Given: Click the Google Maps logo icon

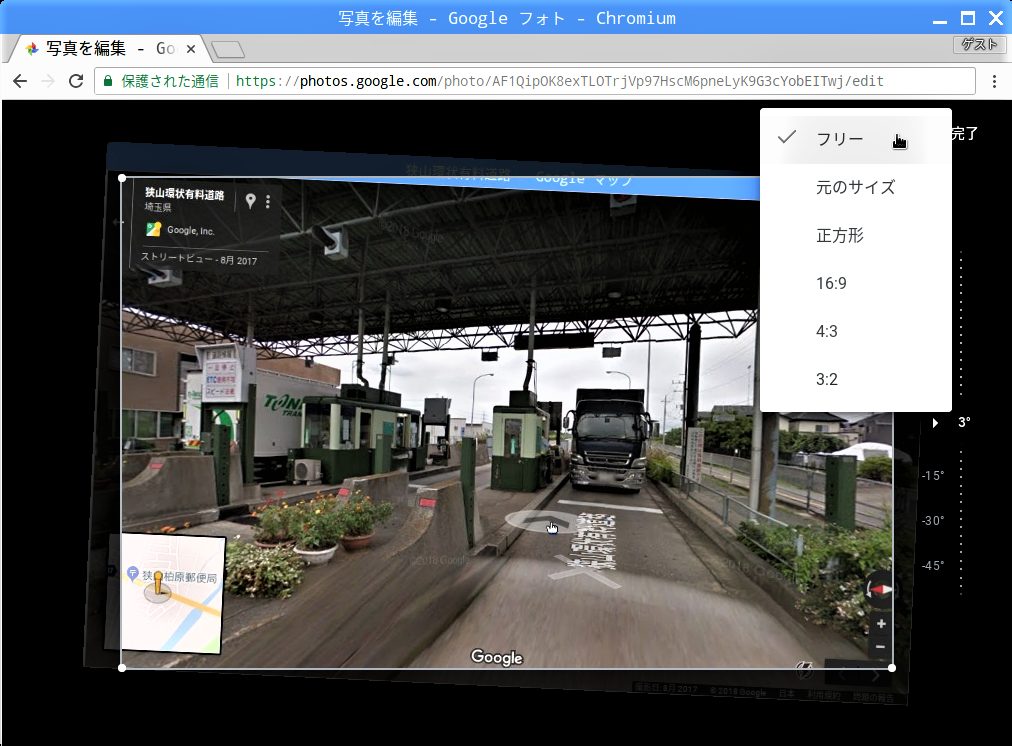Looking at the screenshot, I should click(x=154, y=229).
